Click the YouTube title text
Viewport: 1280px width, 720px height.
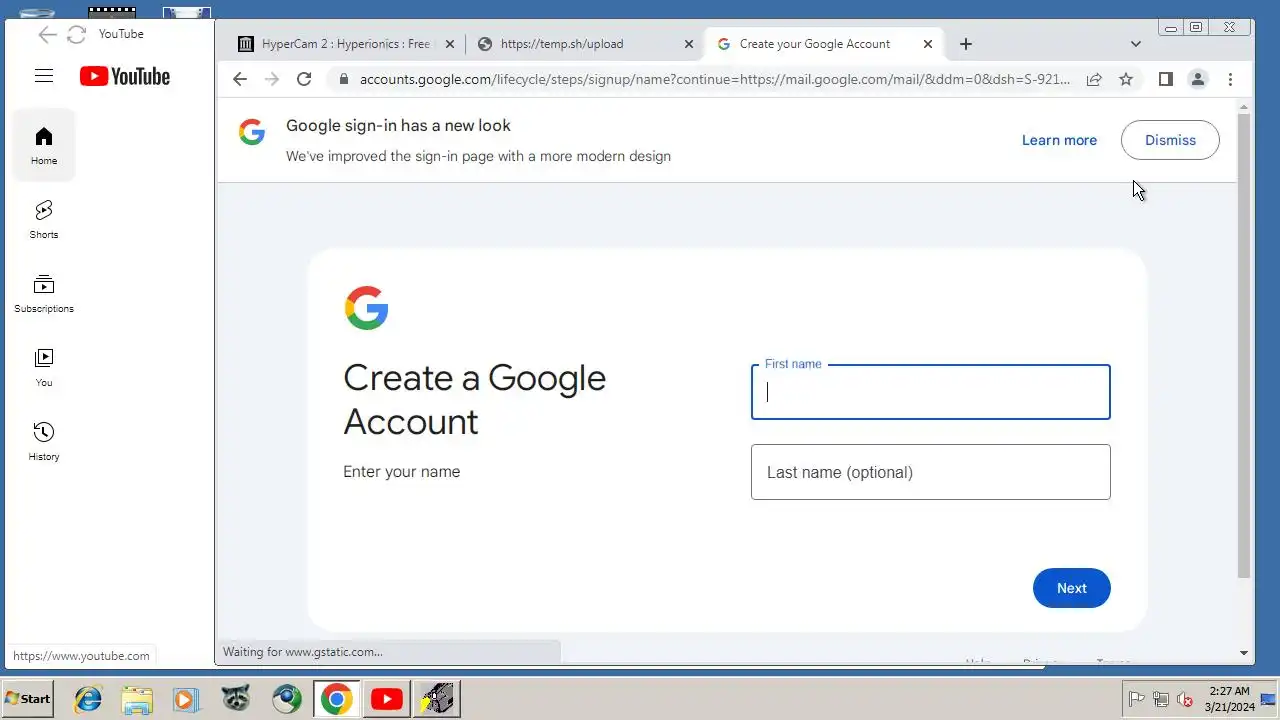(121, 34)
